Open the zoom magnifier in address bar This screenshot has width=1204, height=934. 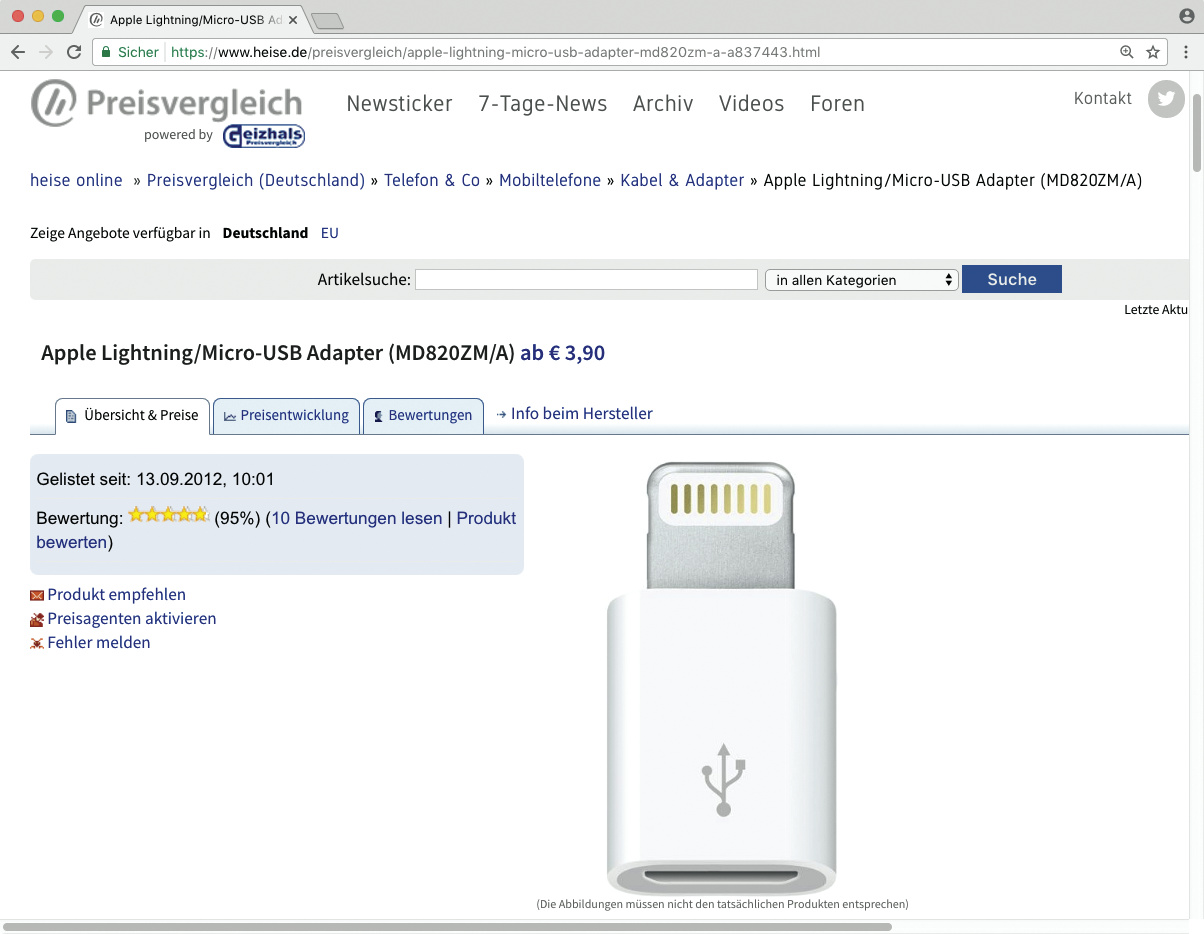click(1127, 52)
